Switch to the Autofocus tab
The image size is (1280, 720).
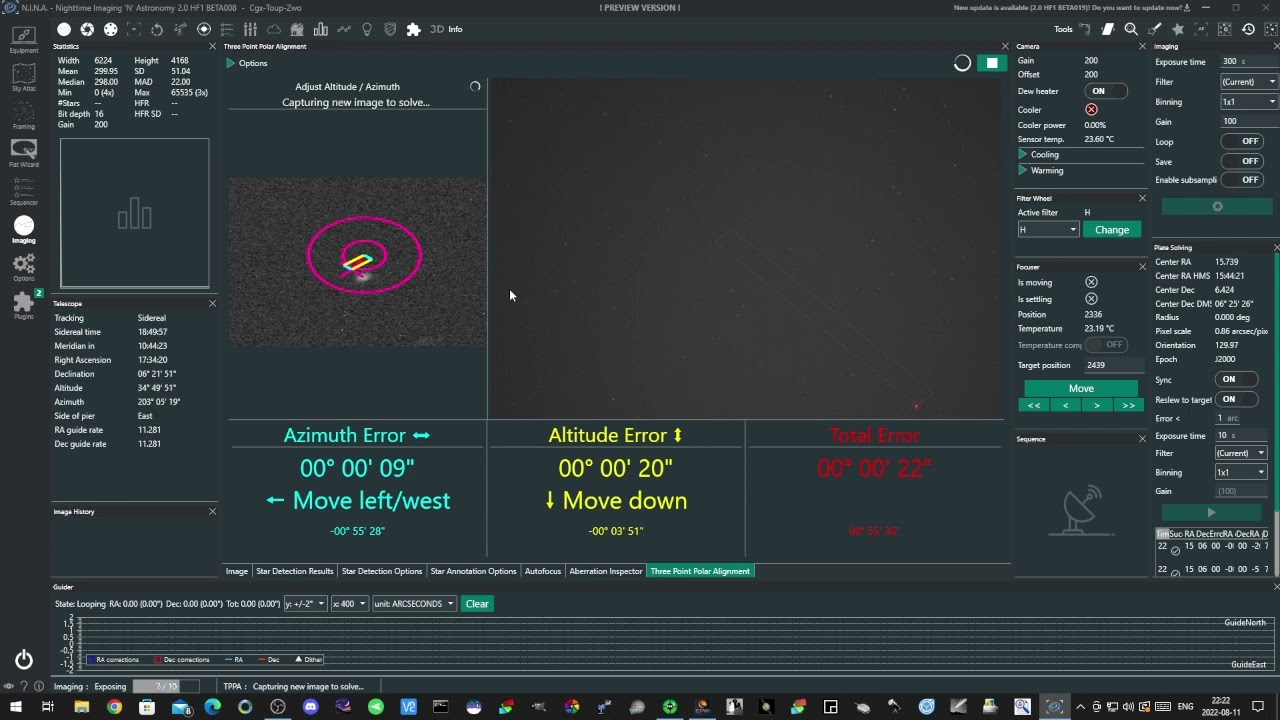click(543, 571)
